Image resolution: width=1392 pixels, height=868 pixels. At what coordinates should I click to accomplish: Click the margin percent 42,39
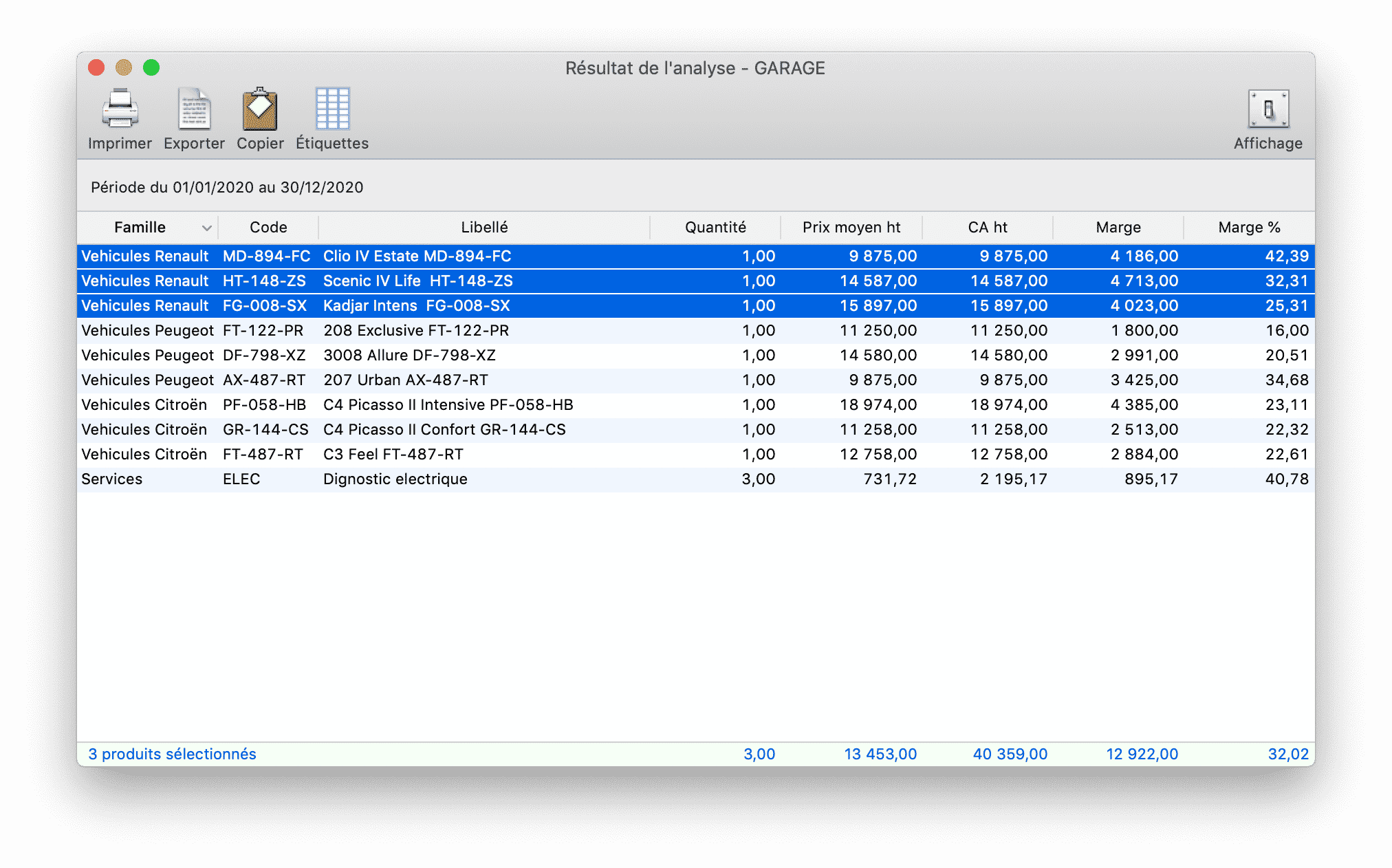click(1287, 256)
